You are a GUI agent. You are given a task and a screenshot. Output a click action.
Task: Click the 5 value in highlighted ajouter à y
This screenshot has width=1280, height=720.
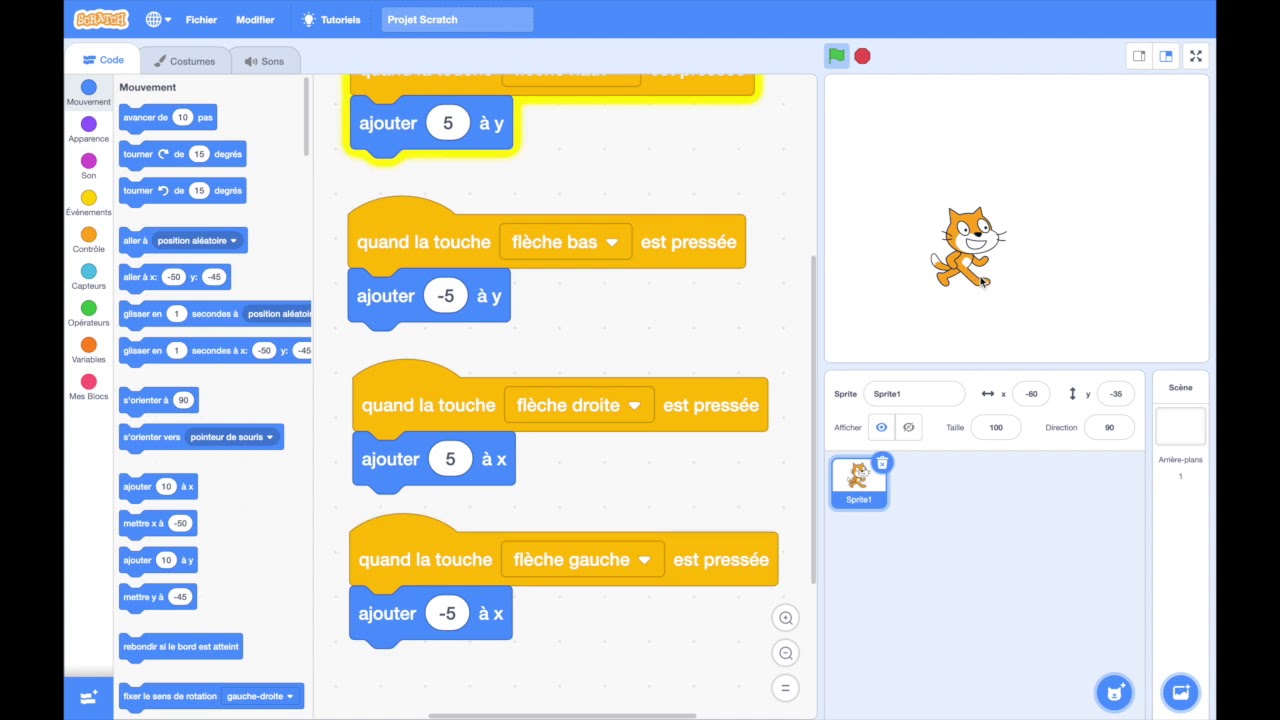coord(448,123)
